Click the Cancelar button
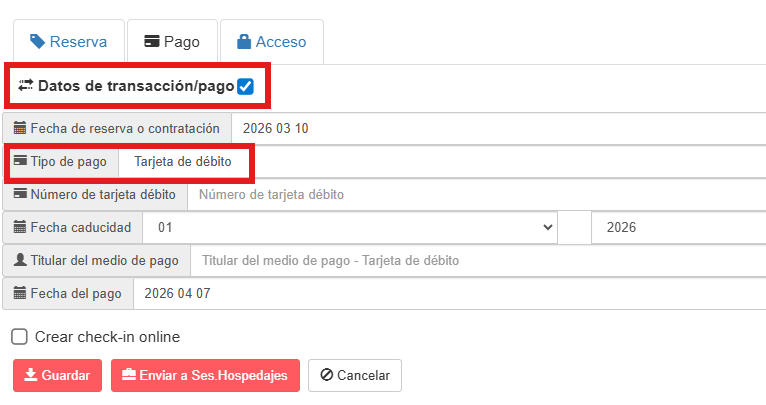The height and width of the screenshot is (405, 766). (355, 376)
